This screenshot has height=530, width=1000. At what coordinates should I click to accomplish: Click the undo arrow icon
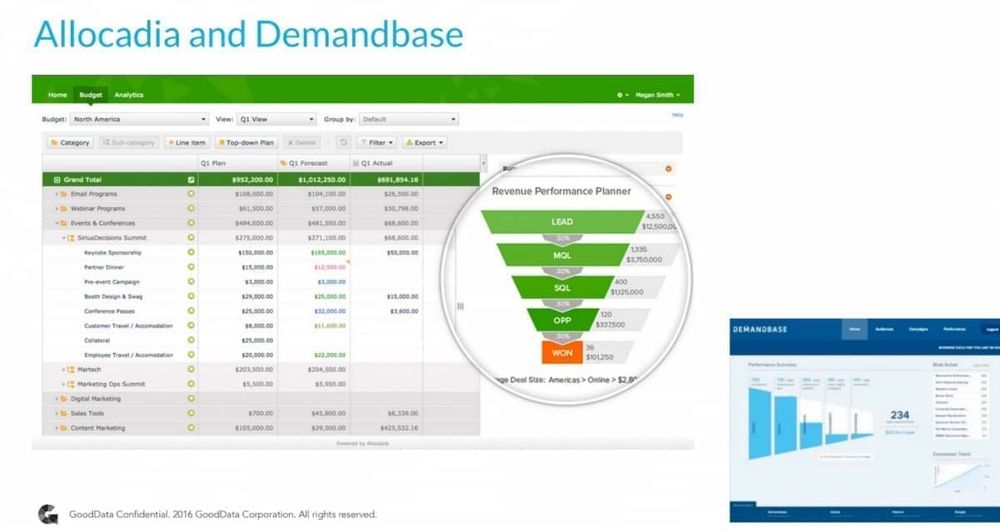(x=343, y=142)
